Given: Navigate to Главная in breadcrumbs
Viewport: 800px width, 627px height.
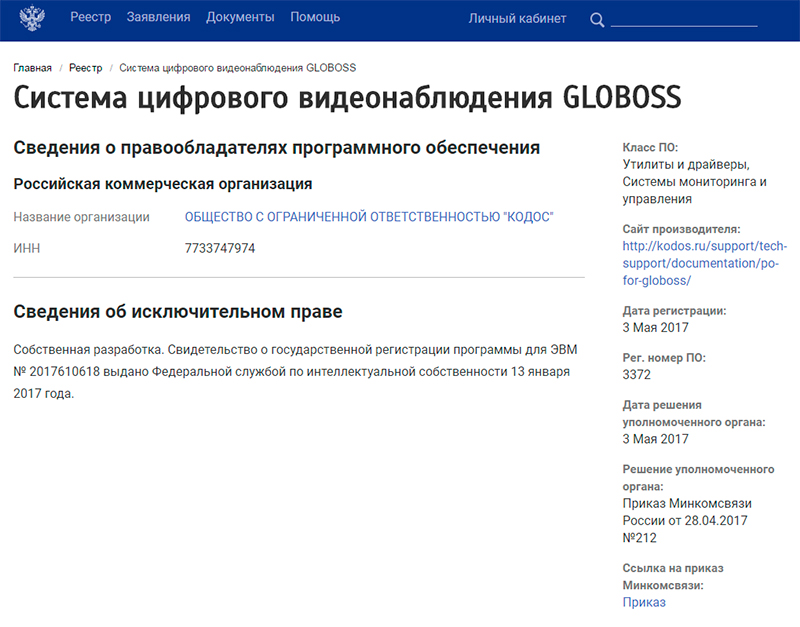Looking at the screenshot, I should point(32,68).
